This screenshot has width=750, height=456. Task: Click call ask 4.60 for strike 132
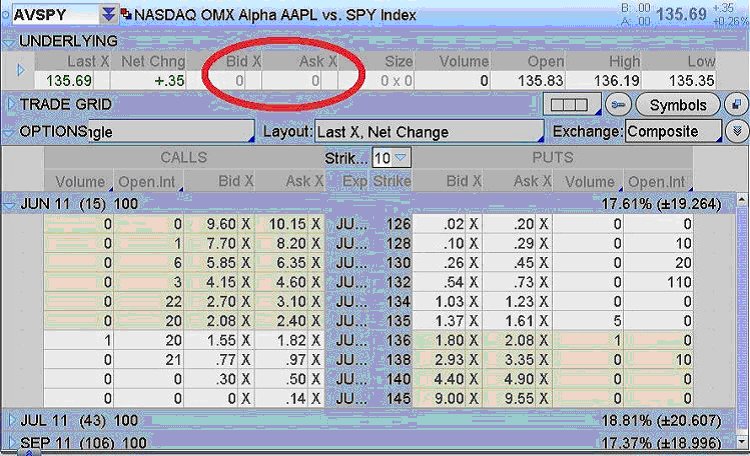[291, 282]
